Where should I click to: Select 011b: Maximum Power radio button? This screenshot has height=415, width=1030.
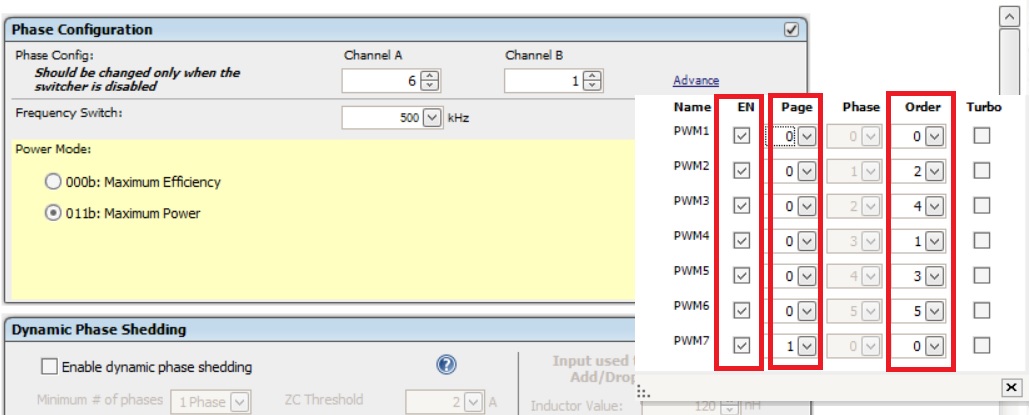[52, 213]
